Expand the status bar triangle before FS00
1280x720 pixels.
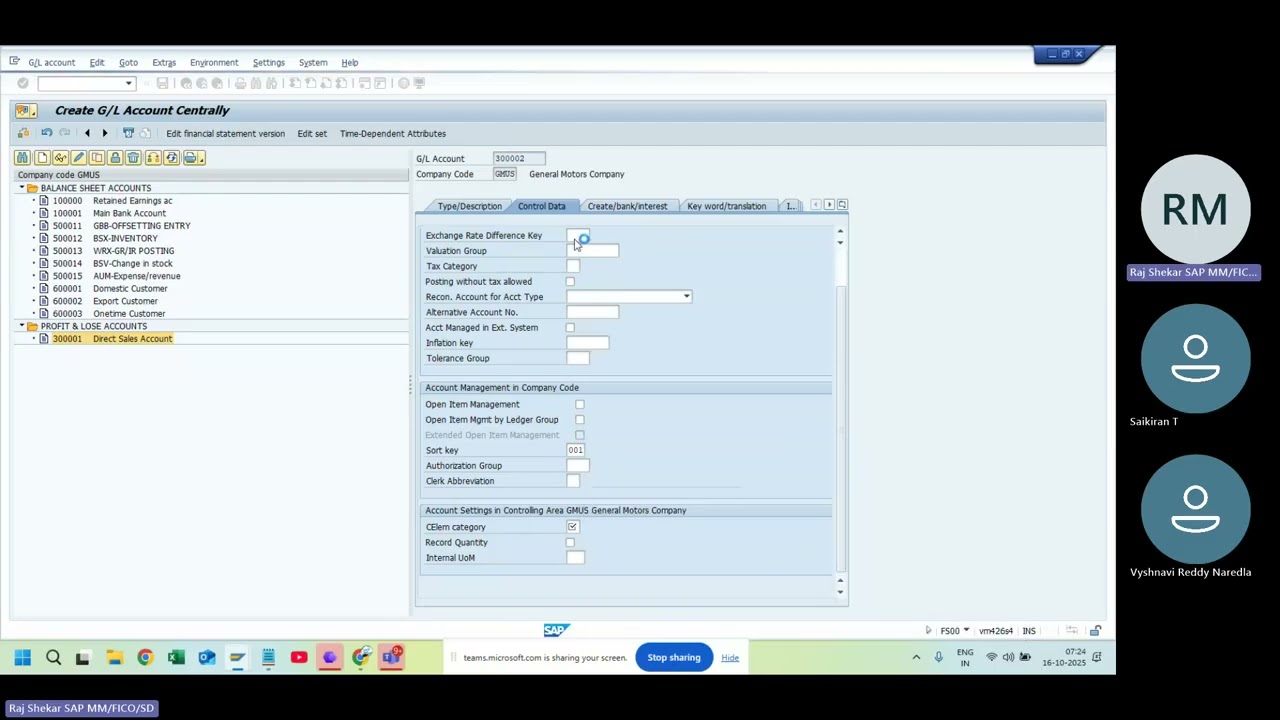[928, 631]
